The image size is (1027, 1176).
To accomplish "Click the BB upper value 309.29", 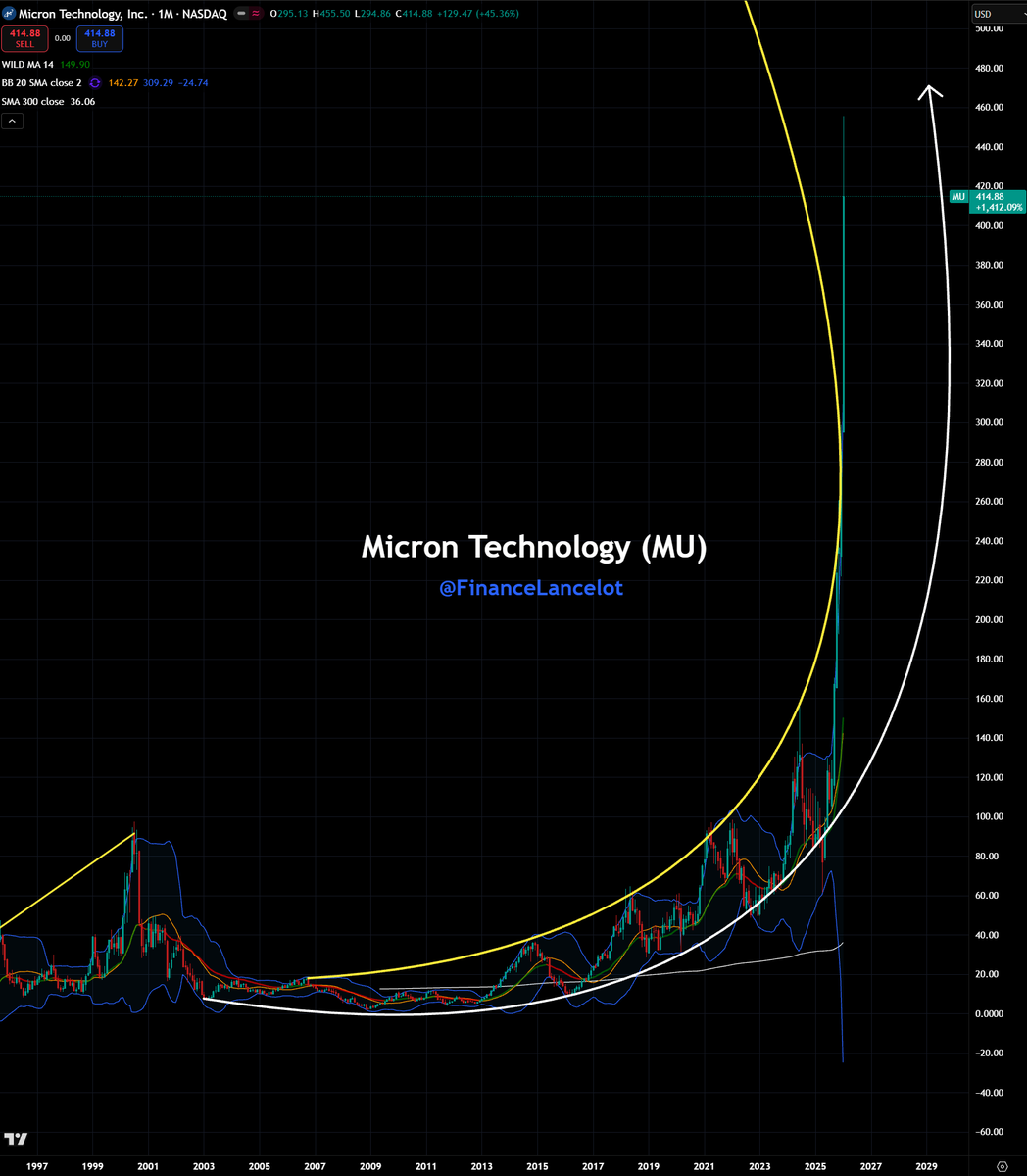I will [x=156, y=83].
